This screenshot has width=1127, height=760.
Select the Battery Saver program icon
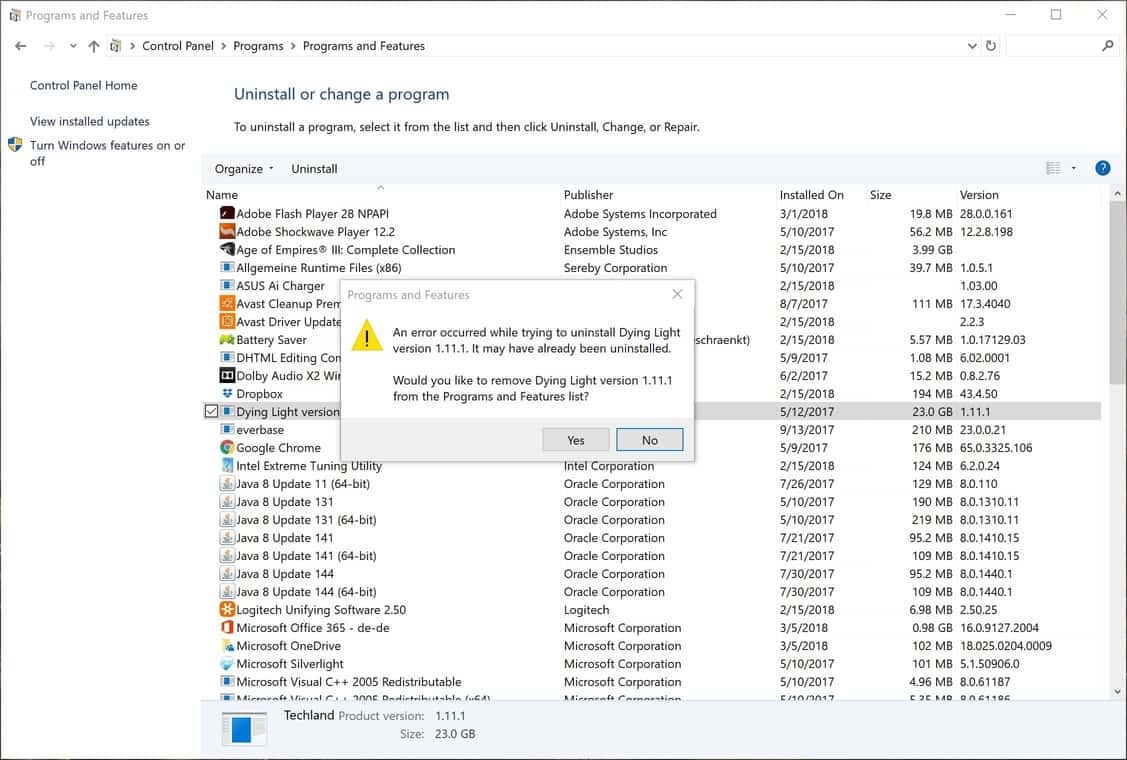[227, 340]
